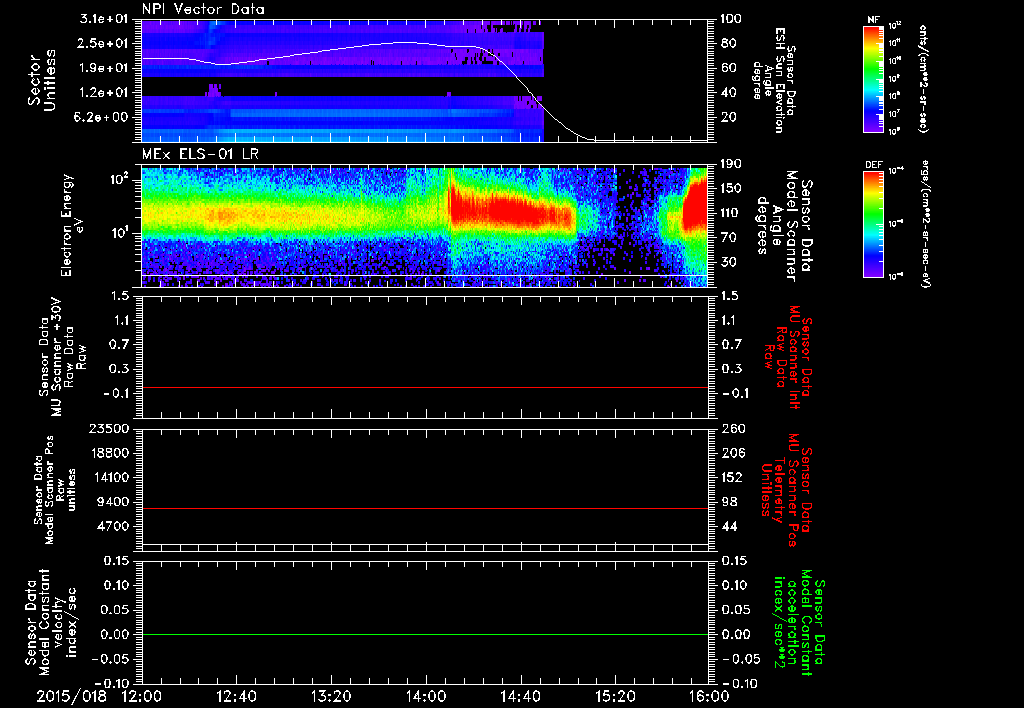
Task: Click the 15:20 time axis label
Action: 615,696
